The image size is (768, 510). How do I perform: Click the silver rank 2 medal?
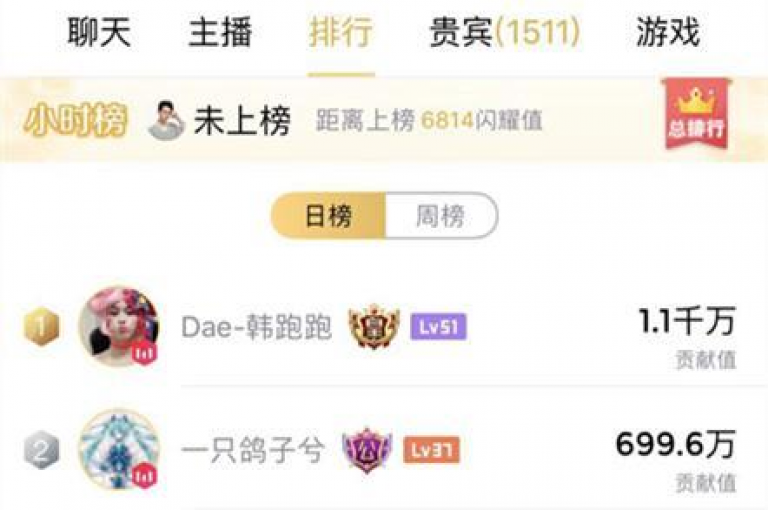pos(42,450)
